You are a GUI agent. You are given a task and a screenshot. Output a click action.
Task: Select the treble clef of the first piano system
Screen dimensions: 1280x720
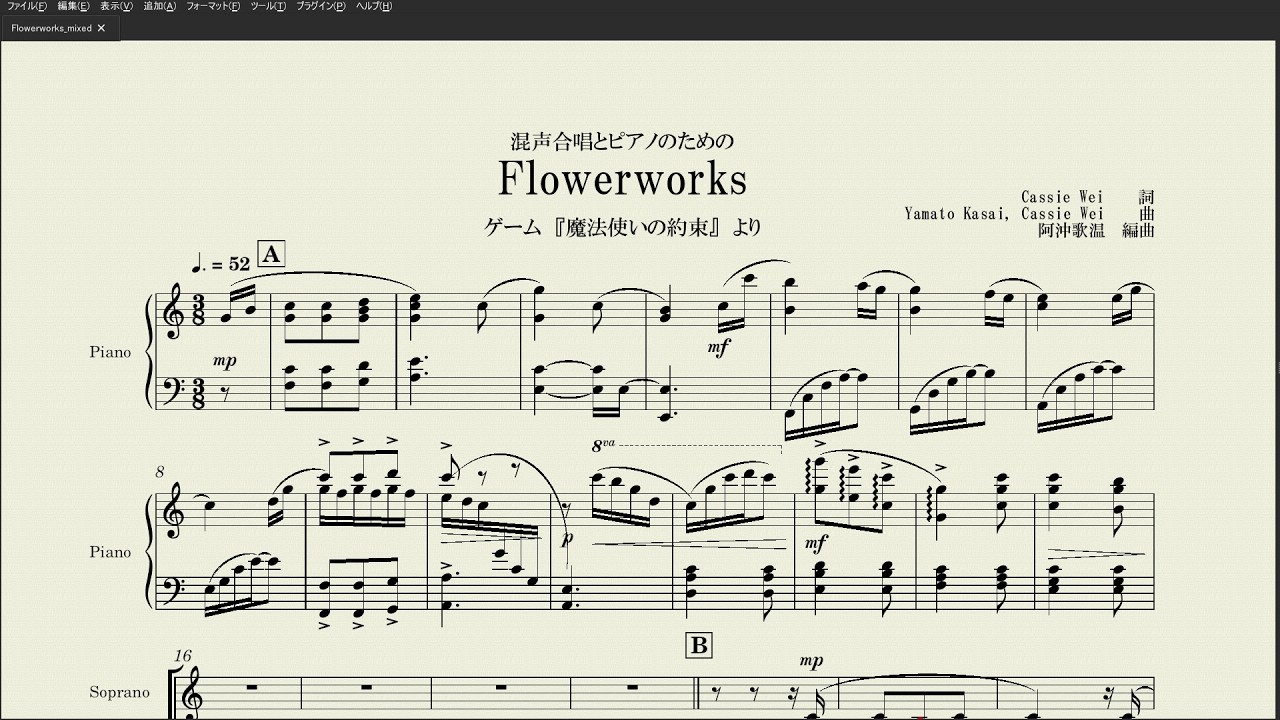coord(175,311)
